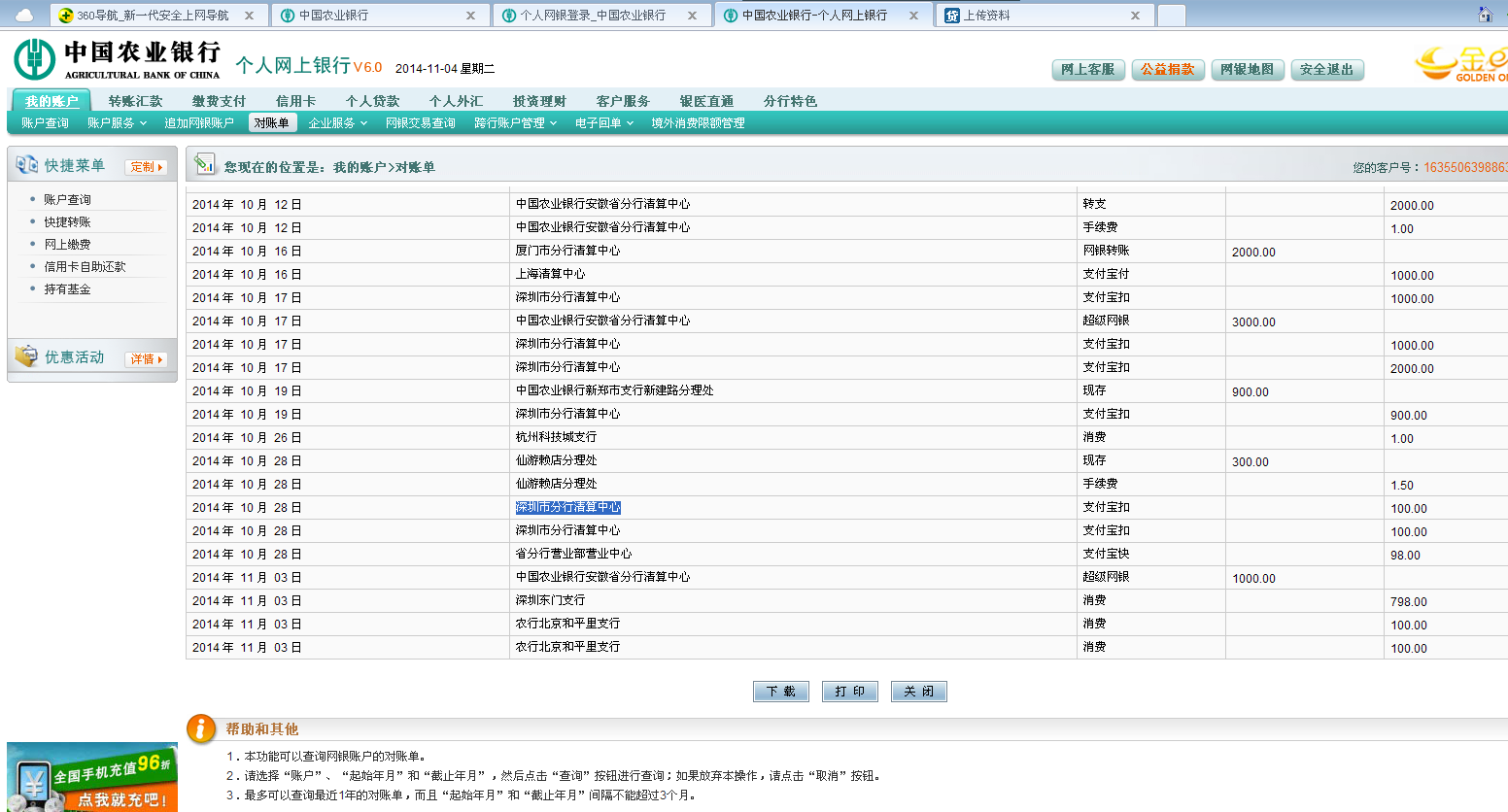Expand the 账户服务 dropdown menu
The image size is (1508, 812).
coord(117,123)
